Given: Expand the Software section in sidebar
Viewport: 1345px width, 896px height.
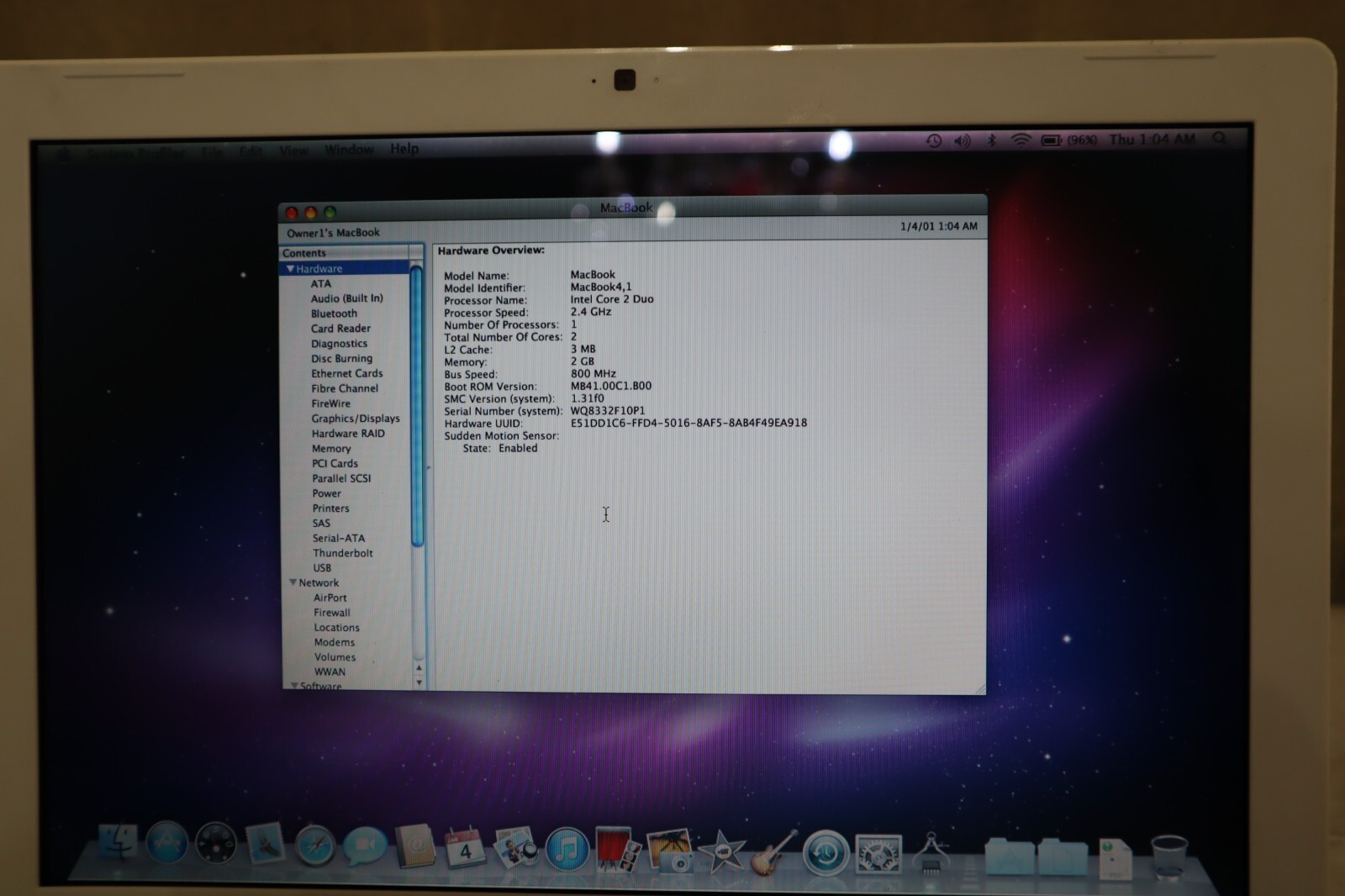Looking at the screenshot, I should (x=293, y=686).
